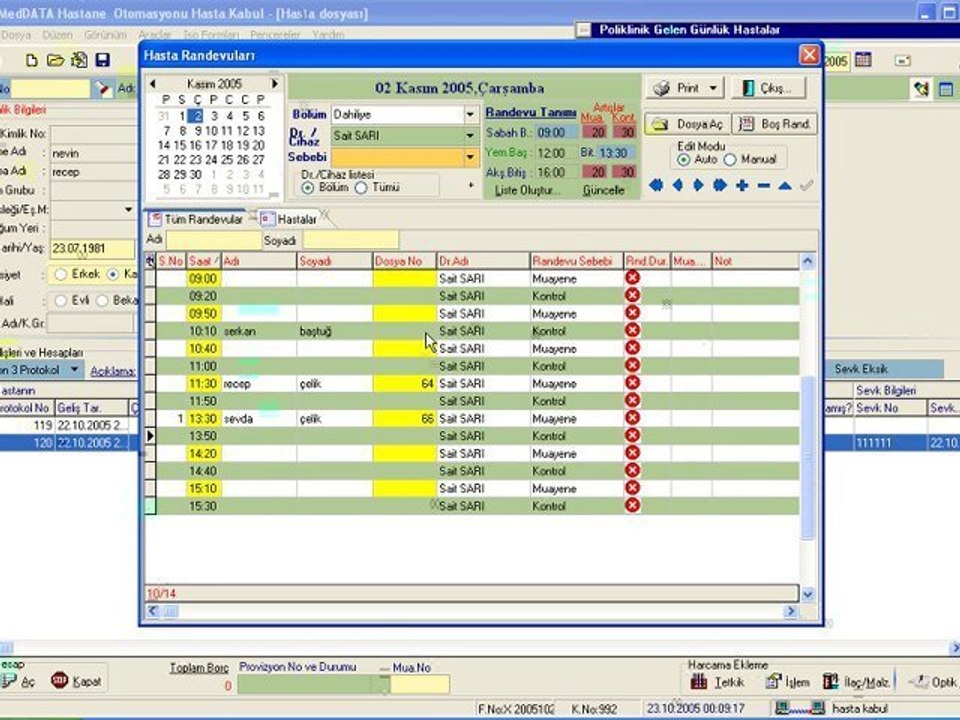The width and height of the screenshot is (960, 720).
Task: Click the blue up triangle edit icon
Action: click(x=785, y=185)
